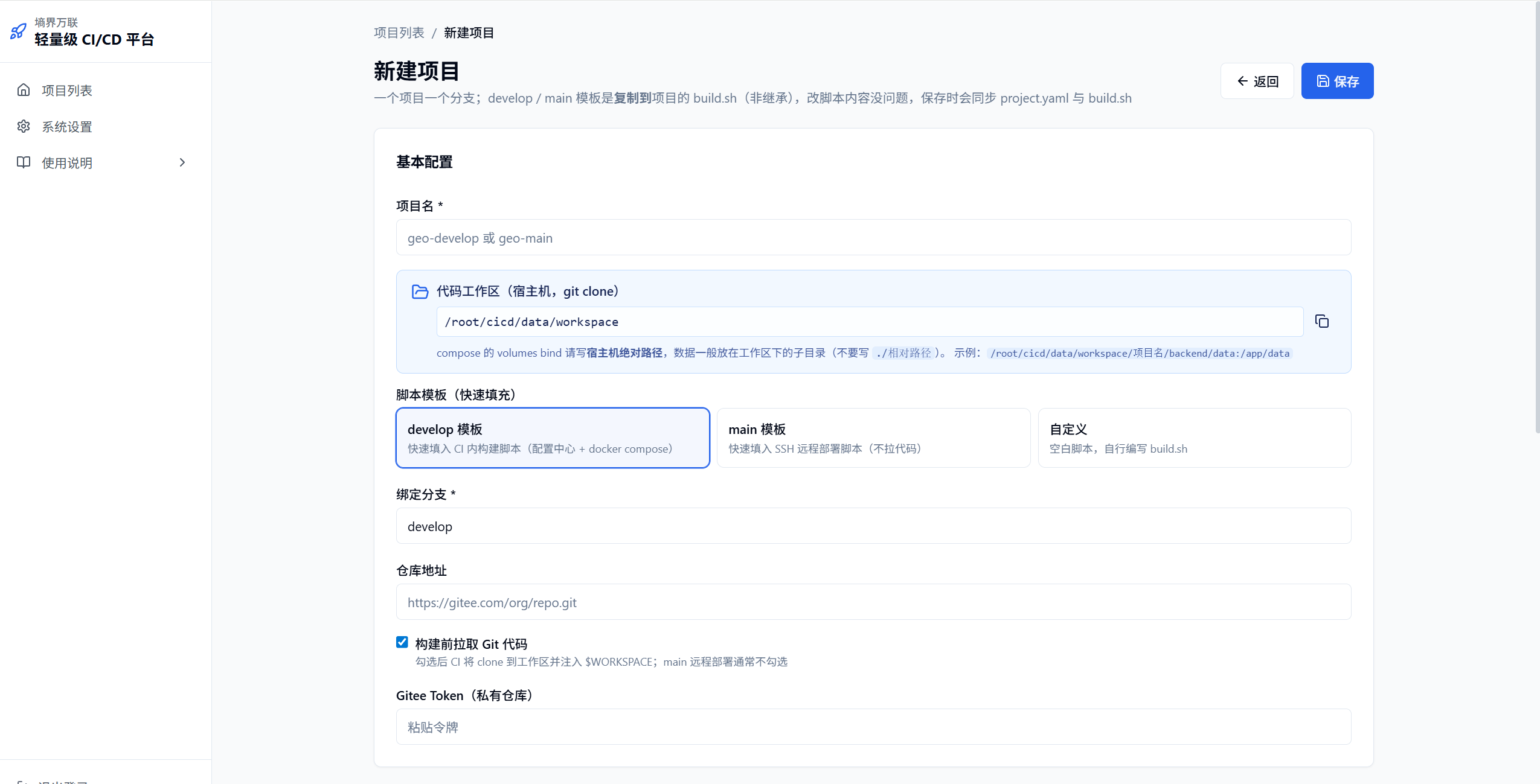
Task: Copy the workspace path with copy icon
Action: coord(1322,321)
